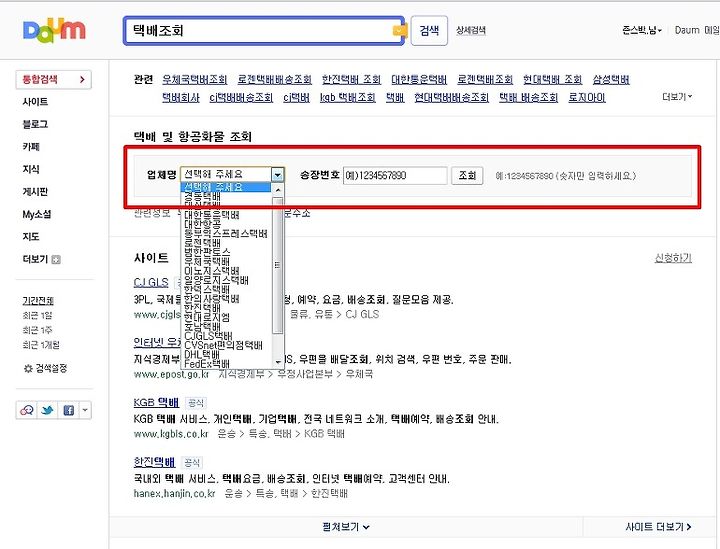
Task: Open the 존스빅님 account menu
Action: point(642,30)
